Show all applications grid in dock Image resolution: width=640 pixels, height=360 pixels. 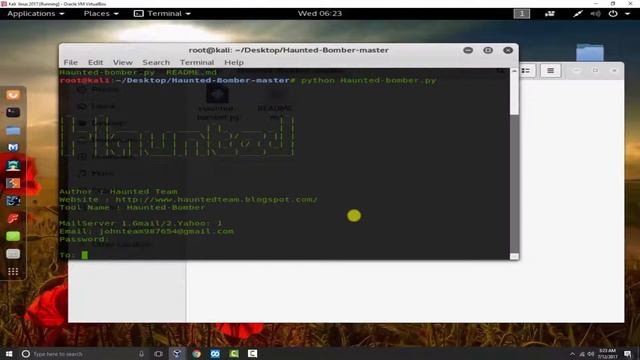pyautogui.click(x=13, y=272)
